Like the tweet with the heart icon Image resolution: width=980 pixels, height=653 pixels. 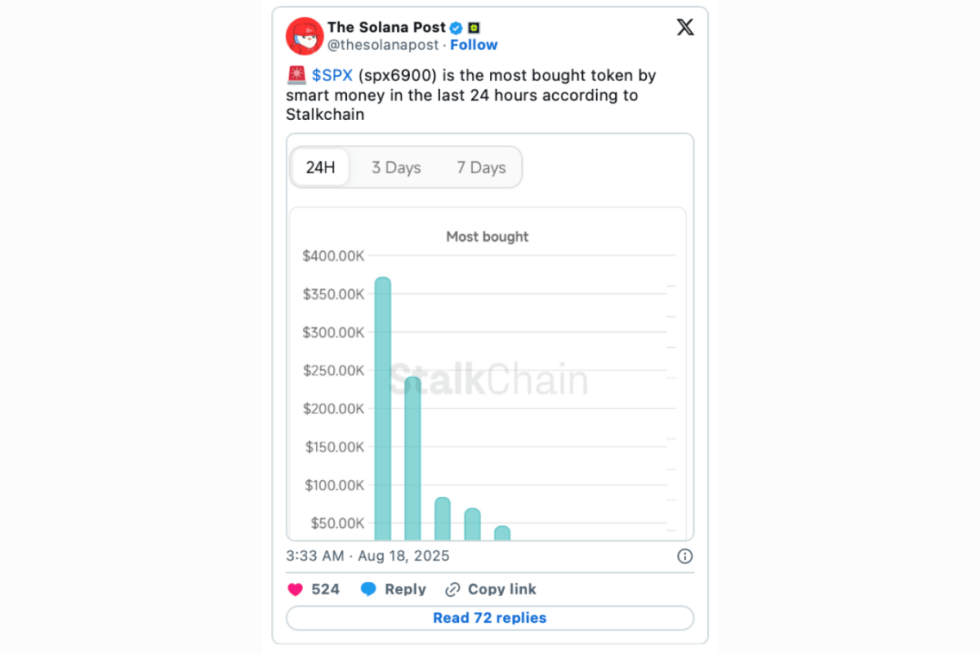click(x=295, y=589)
